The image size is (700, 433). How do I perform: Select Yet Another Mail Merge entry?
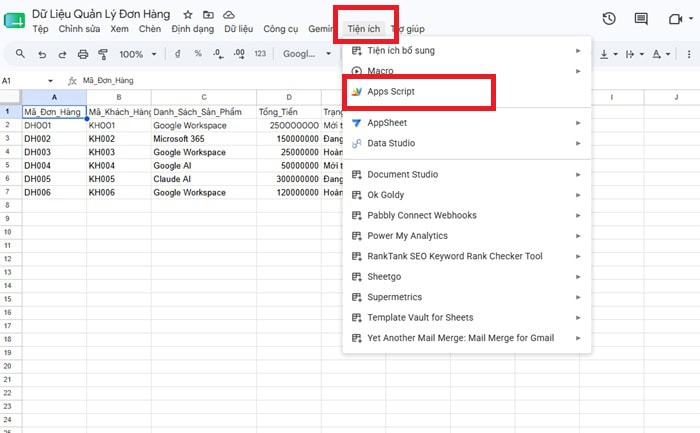click(467, 338)
